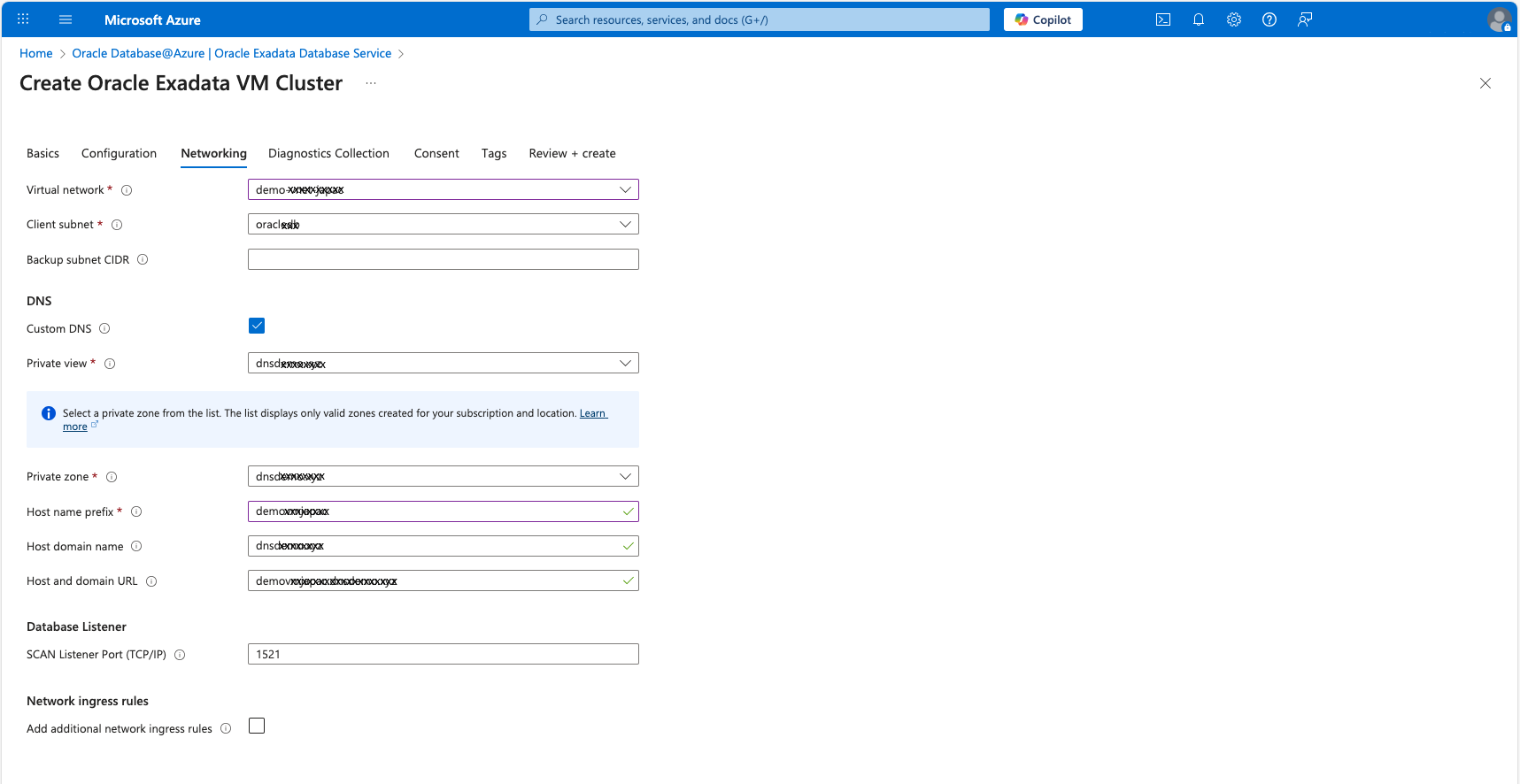Show info for Private view
The image size is (1520, 784).
[110, 364]
